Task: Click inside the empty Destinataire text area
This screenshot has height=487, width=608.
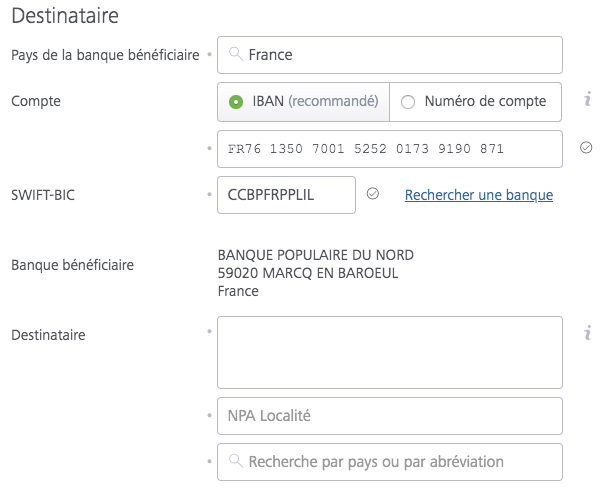Action: click(x=390, y=351)
